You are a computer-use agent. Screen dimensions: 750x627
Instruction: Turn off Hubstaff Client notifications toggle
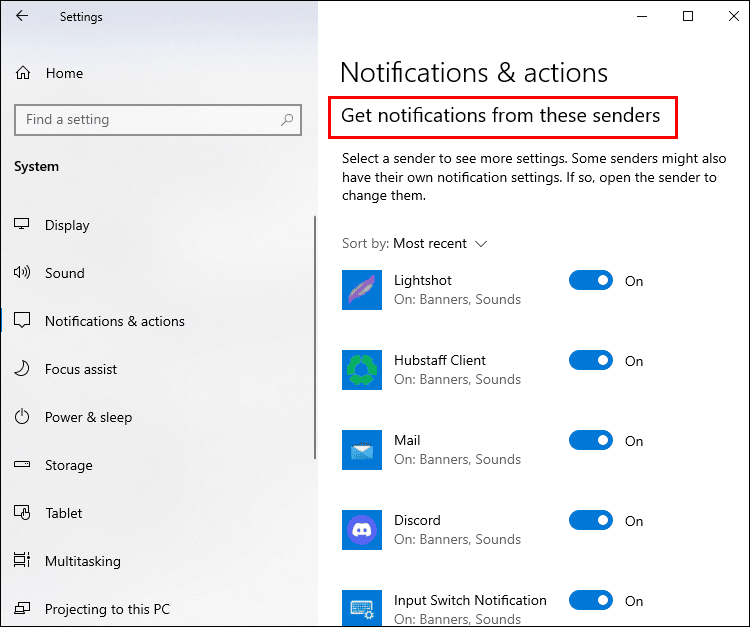pos(591,360)
